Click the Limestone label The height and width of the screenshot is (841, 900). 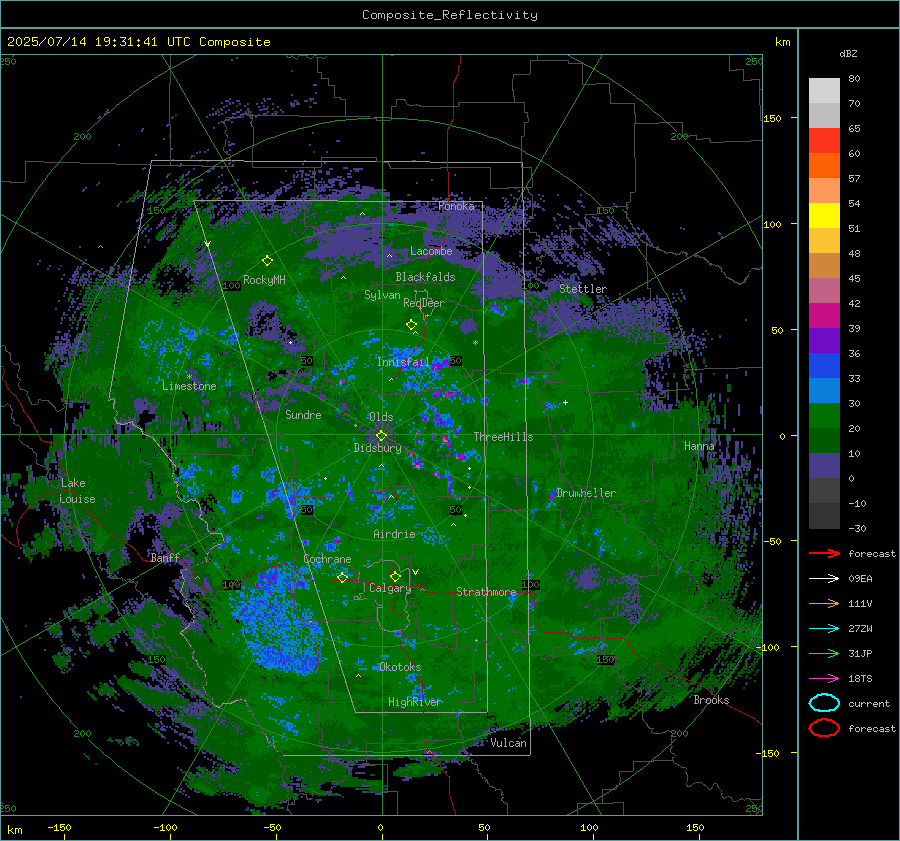tap(189, 386)
